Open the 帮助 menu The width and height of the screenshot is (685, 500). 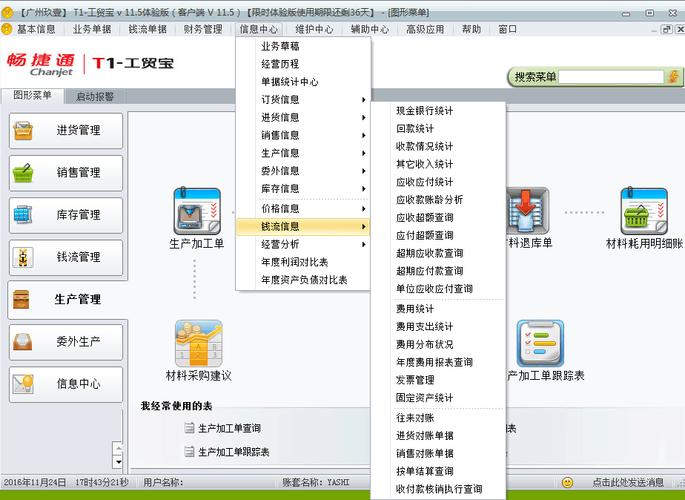[471, 29]
